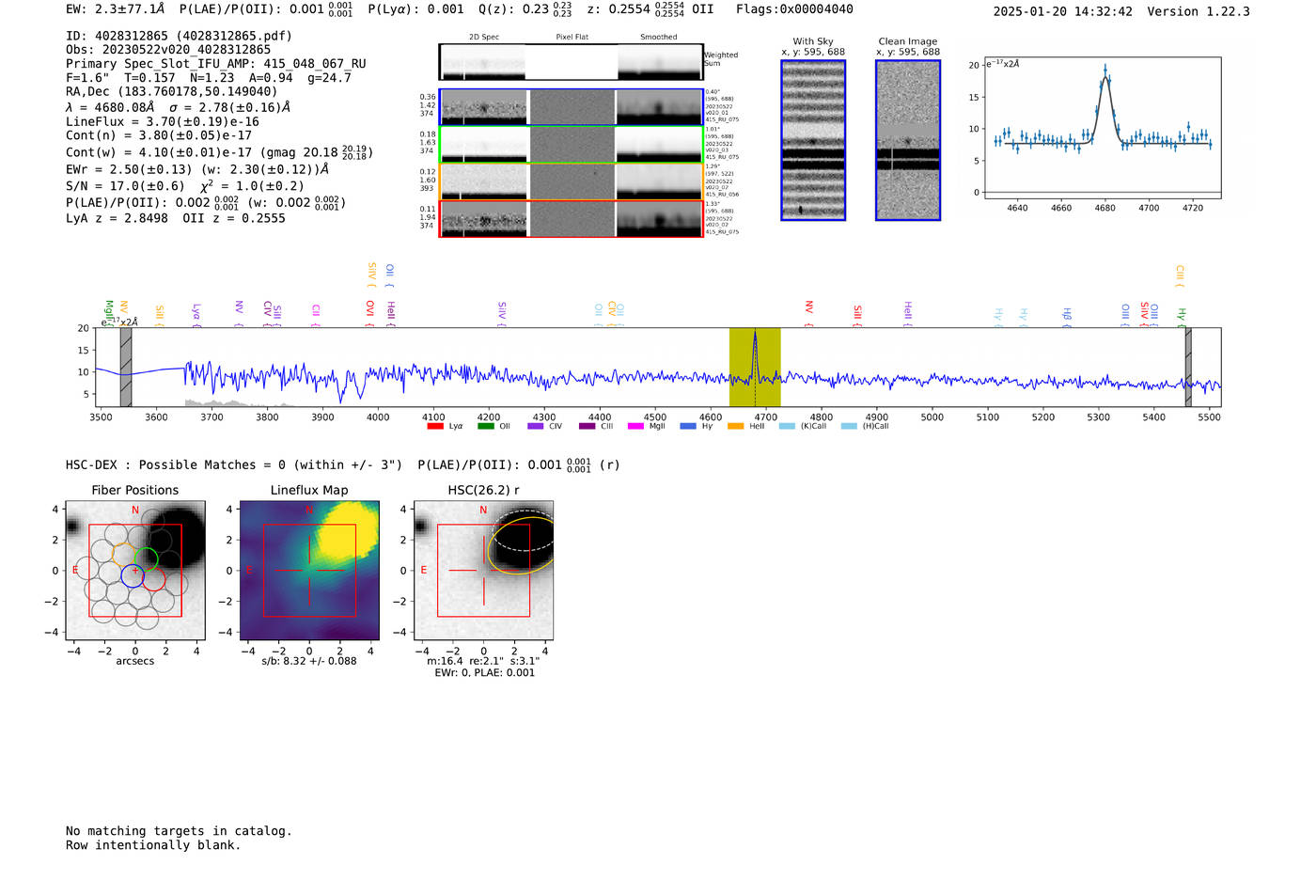This screenshot has height=896, width=1316.
Task: Click the green fiber circle in Fiber Positions
Action: click(x=146, y=559)
